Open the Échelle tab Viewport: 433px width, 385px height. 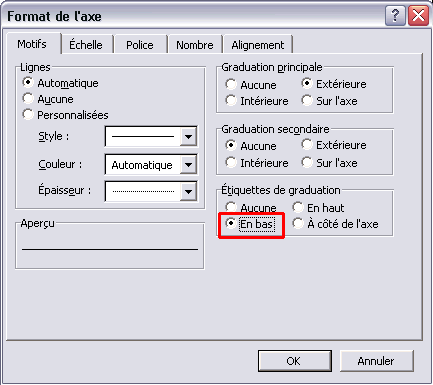point(86,44)
